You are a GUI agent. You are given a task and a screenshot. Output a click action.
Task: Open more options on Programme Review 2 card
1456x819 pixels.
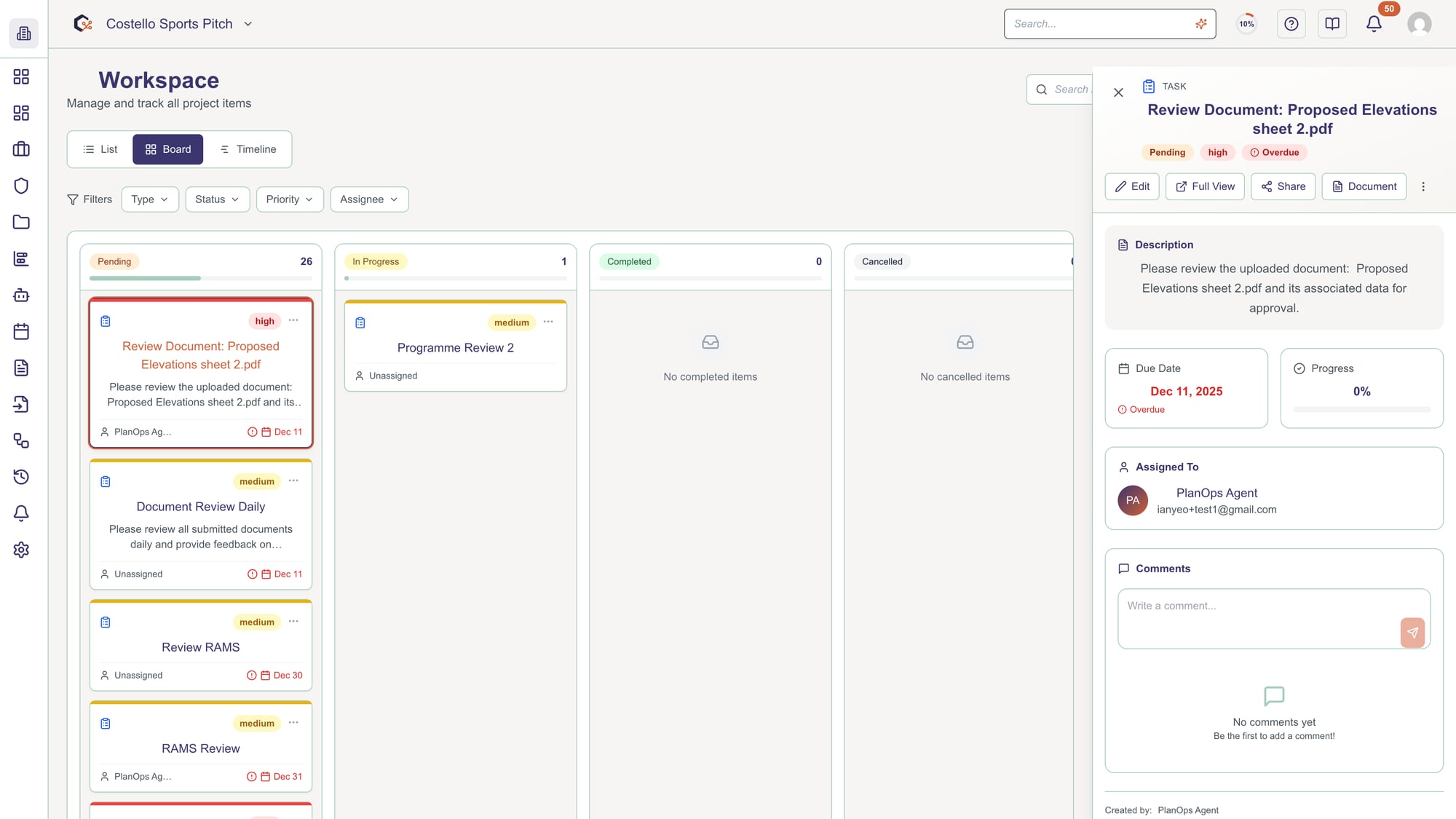pyautogui.click(x=548, y=322)
